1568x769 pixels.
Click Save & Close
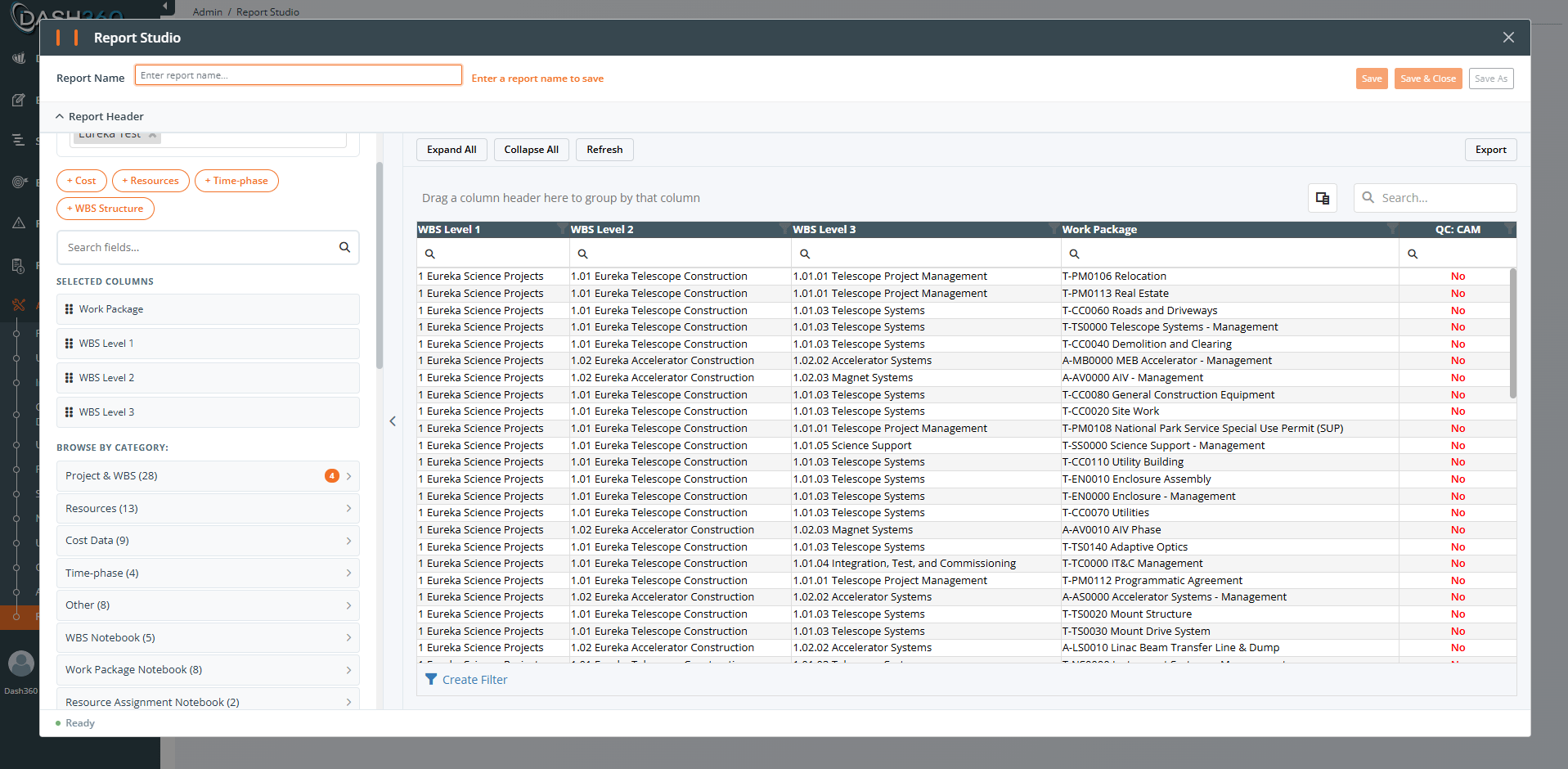(1428, 79)
